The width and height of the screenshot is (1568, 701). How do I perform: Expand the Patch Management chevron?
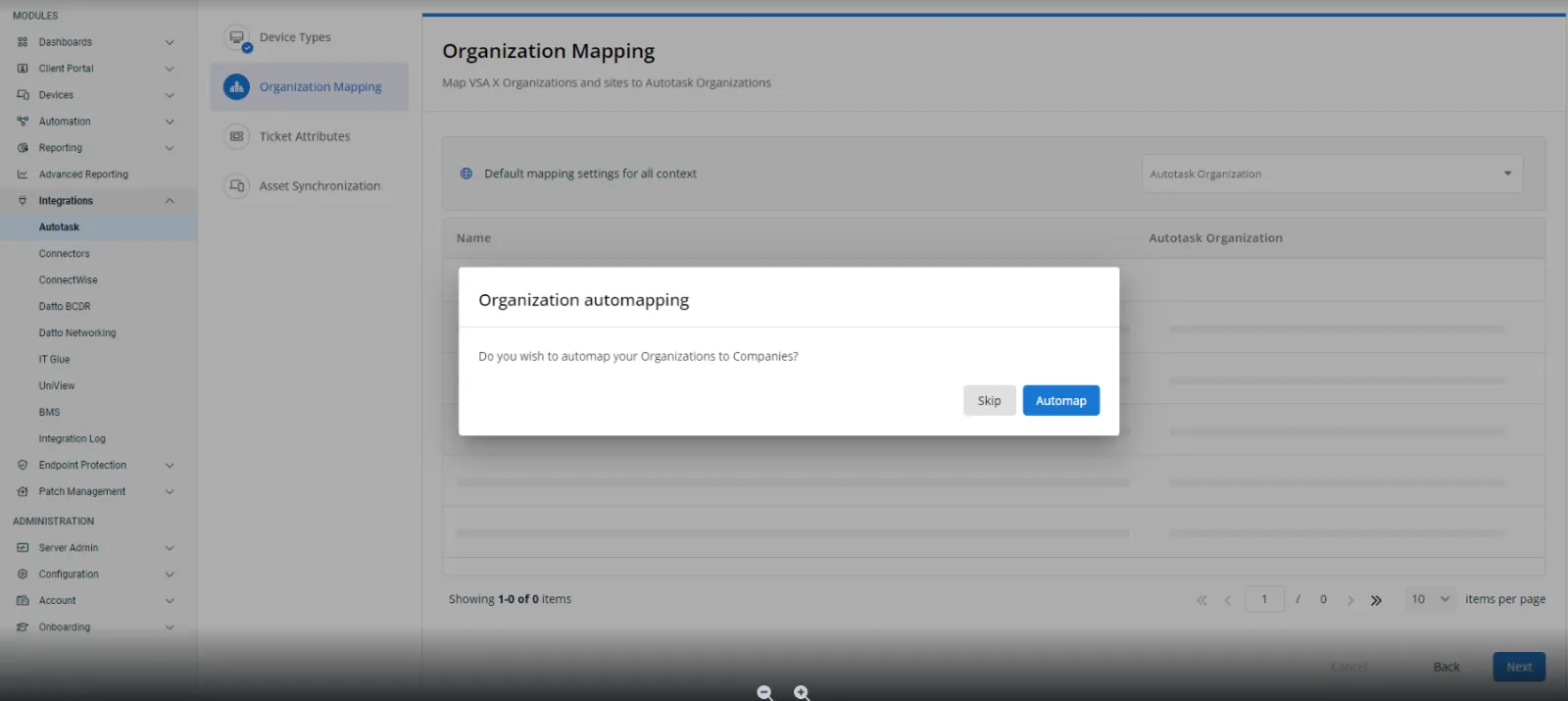coord(170,492)
